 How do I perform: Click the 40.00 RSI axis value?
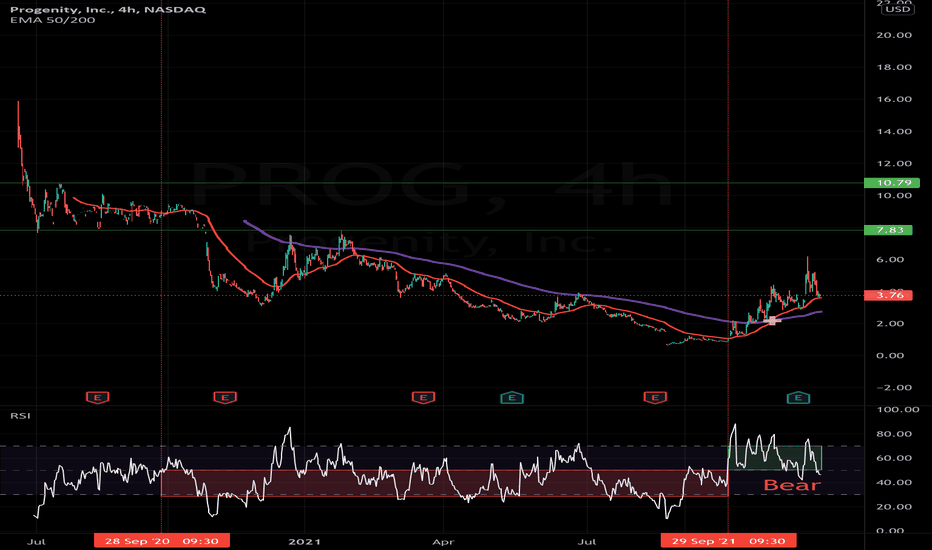pos(894,483)
